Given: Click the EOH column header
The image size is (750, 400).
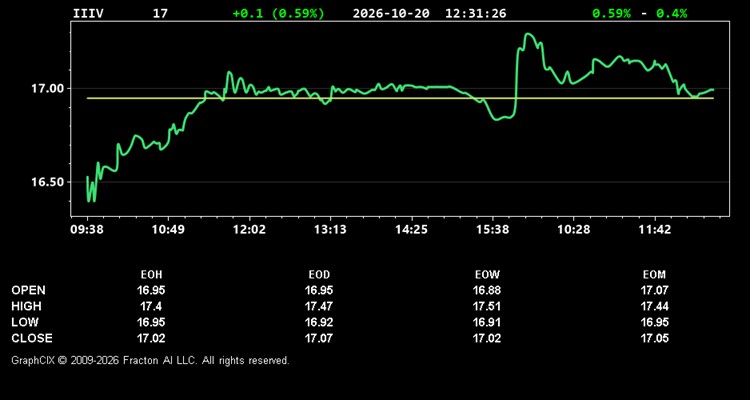Looking at the screenshot, I should pos(151,275).
